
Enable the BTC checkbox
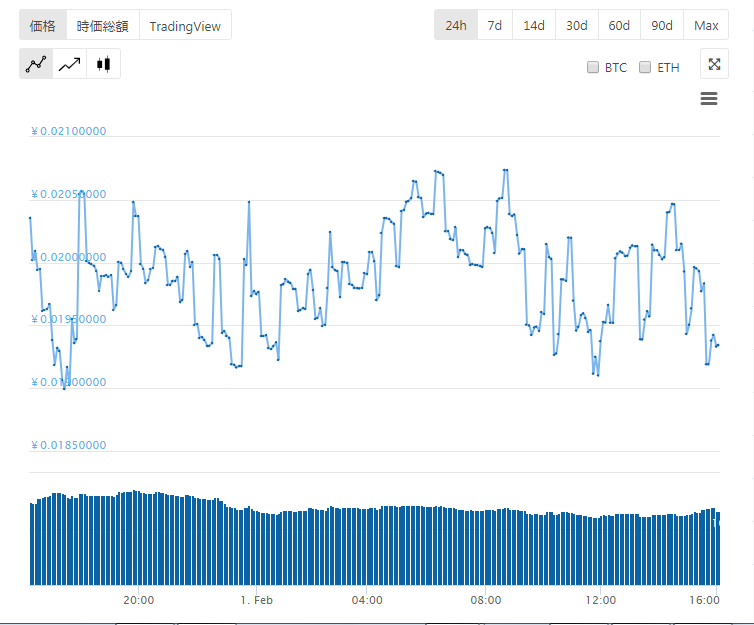tap(593, 68)
